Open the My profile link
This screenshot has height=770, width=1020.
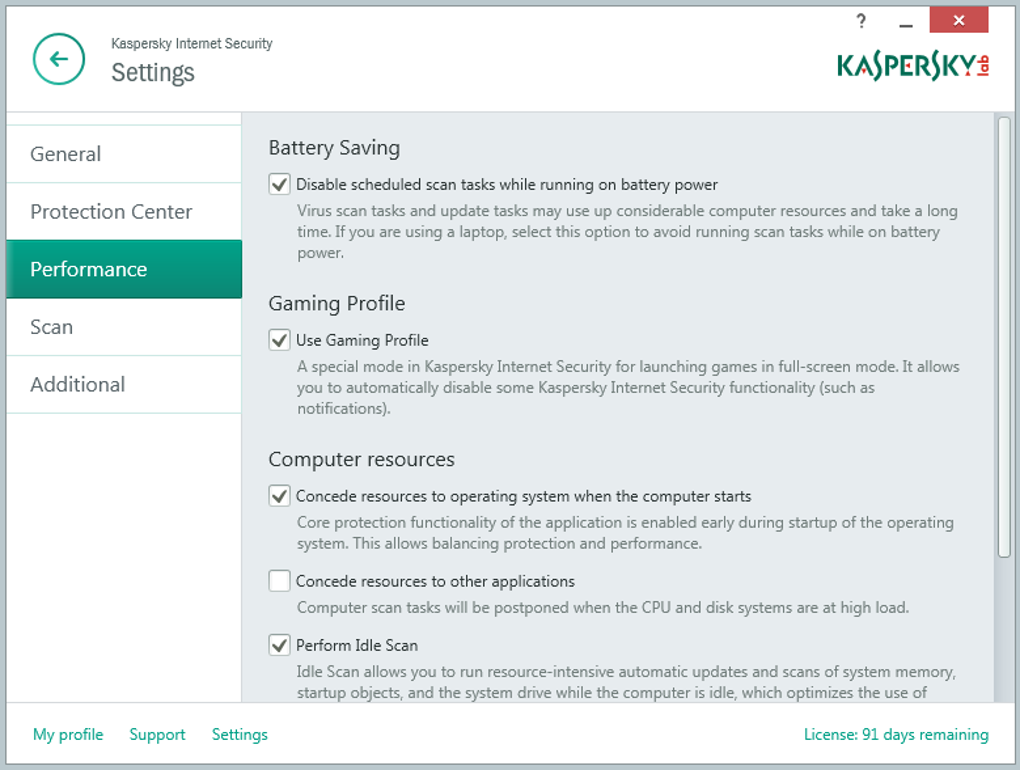[x=68, y=735]
